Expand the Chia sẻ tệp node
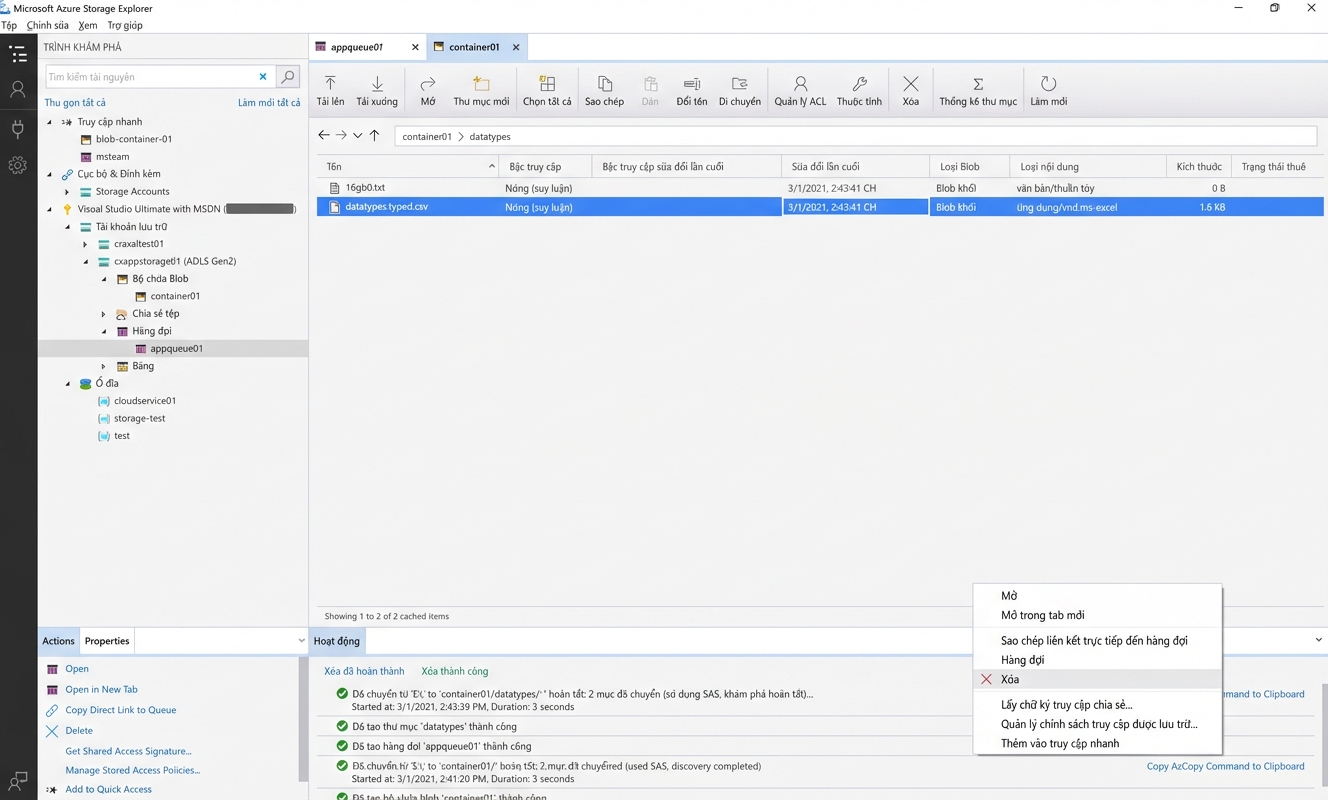This screenshot has width=1328, height=800. [103, 314]
